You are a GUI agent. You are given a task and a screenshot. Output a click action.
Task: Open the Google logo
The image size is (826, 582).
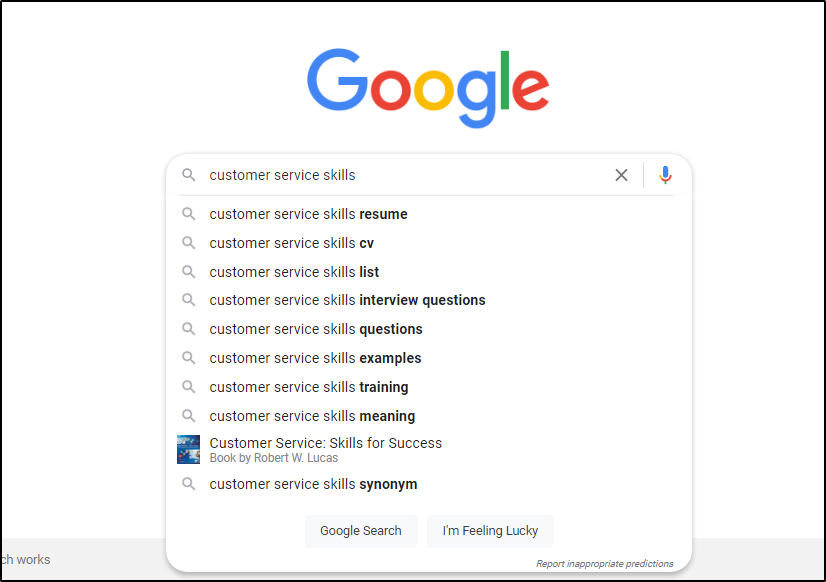pyautogui.click(x=428, y=88)
